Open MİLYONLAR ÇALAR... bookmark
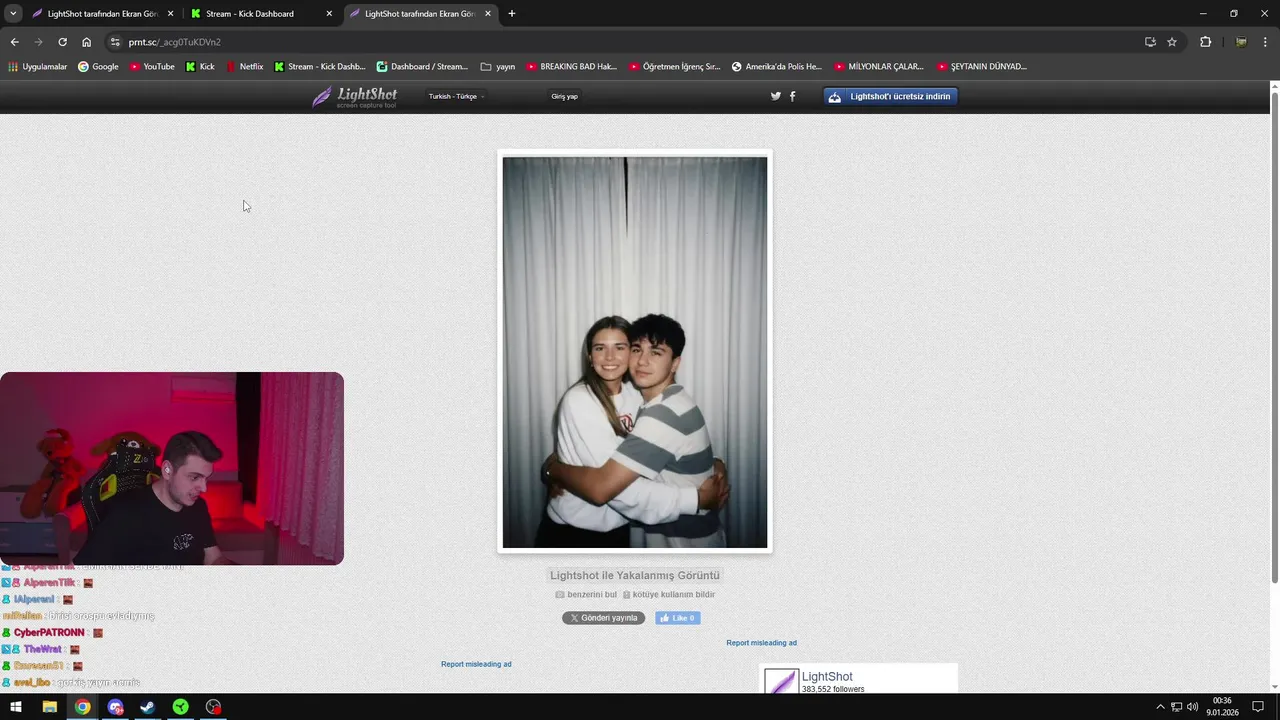Viewport: 1280px width, 720px height. pos(879,67)
